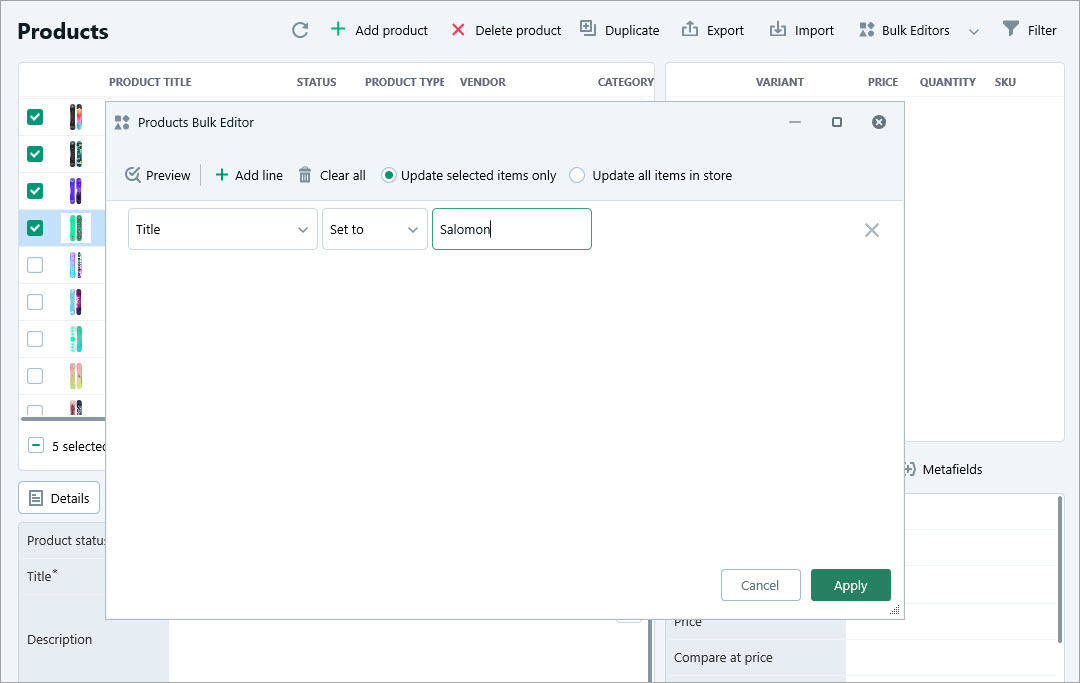Select 'Update all items in store' radio

coord(577,176)
